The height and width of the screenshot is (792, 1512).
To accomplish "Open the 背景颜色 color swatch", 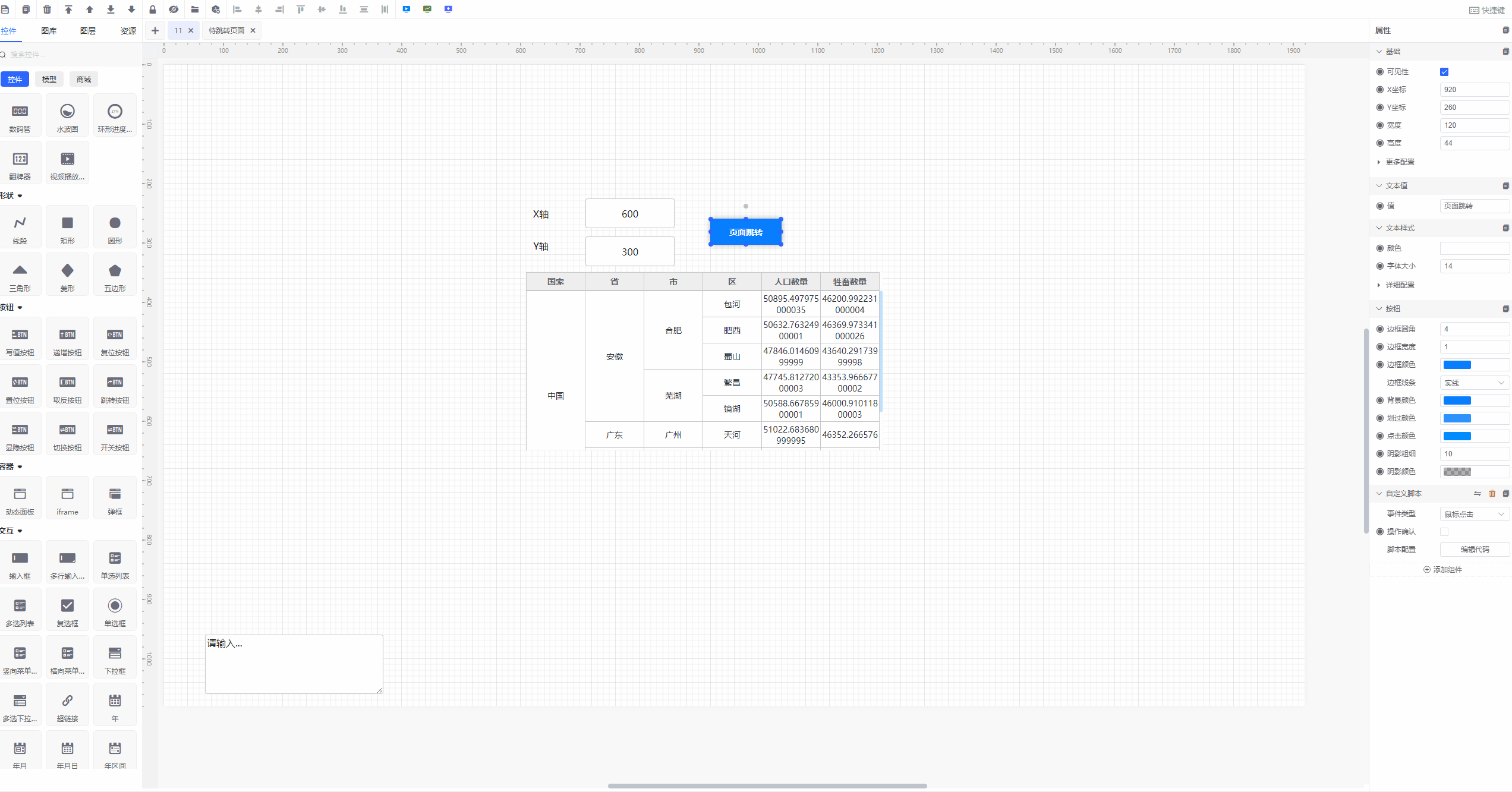I will pyautogui.click(x=1457, y=400).
